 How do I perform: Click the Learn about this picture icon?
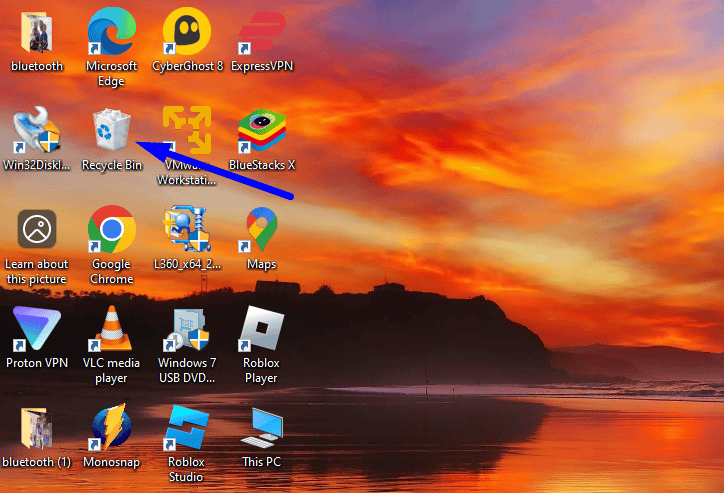click(x=37, y=231)
